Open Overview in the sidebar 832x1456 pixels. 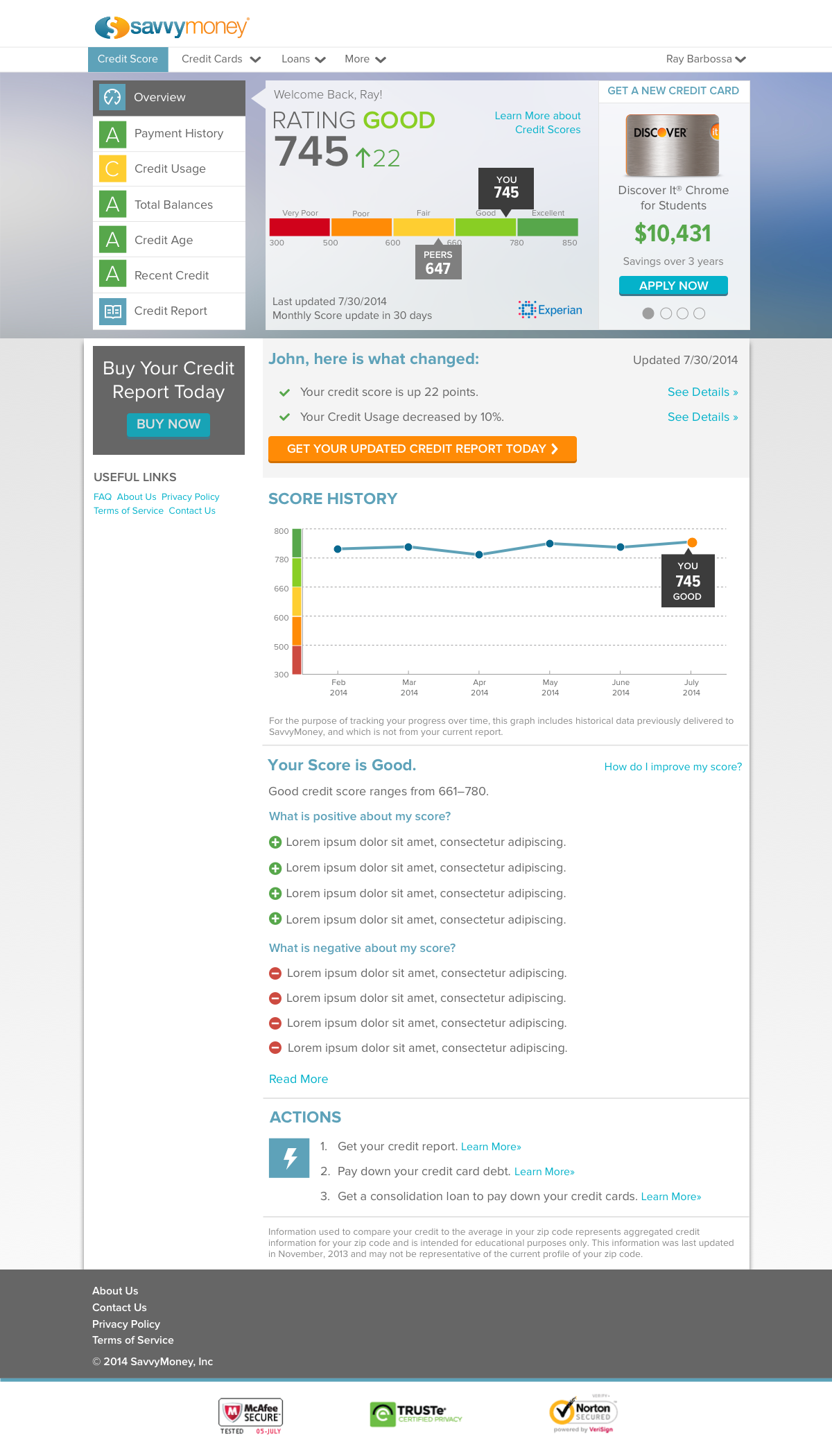[x=169, y=98]
